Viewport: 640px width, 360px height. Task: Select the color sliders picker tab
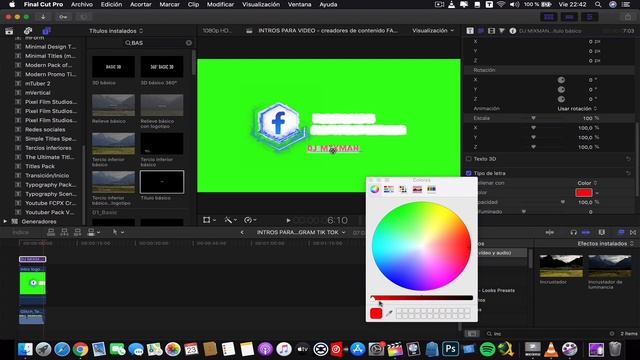coord(389,189)
